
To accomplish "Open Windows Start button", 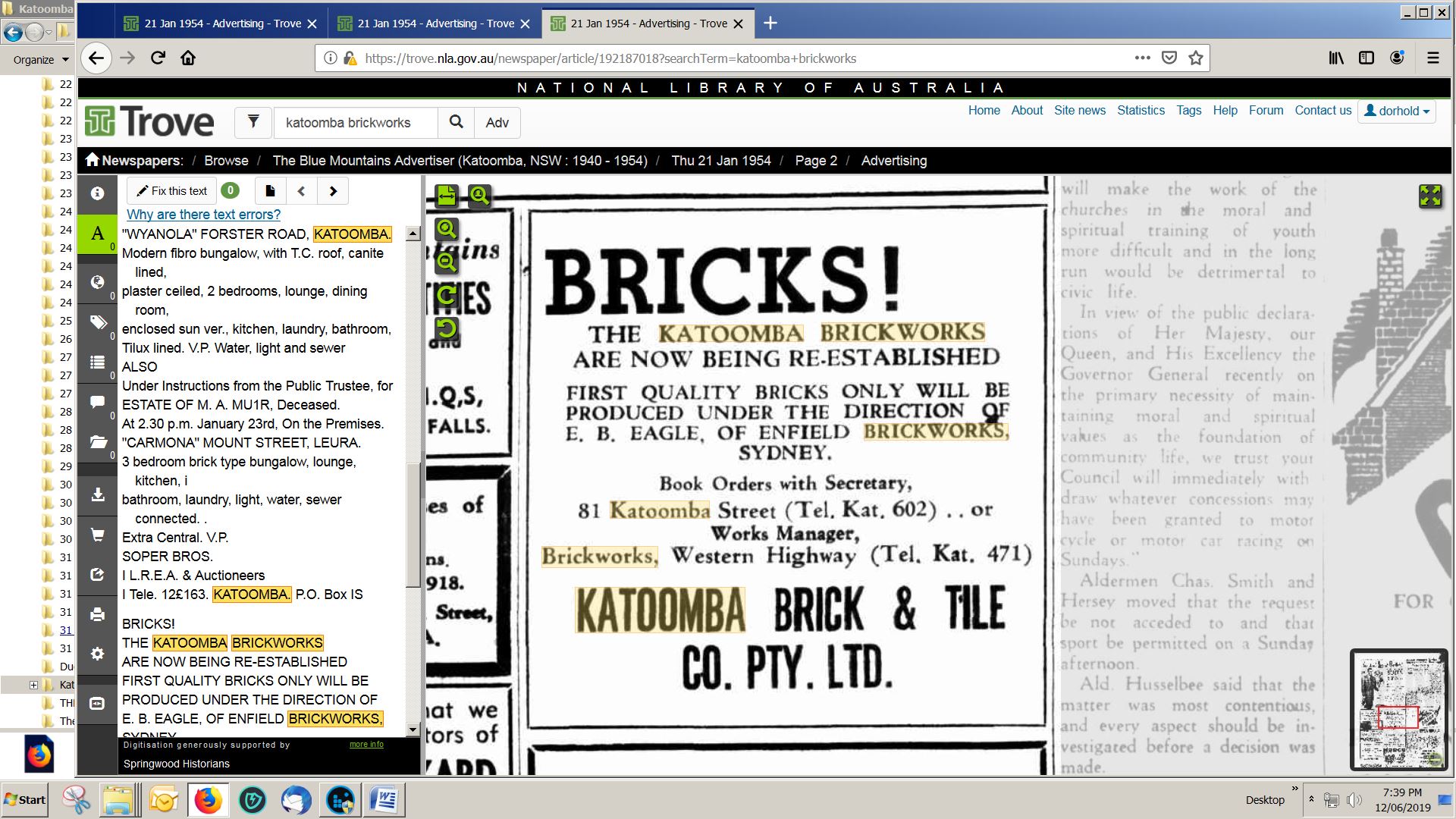I will 24,800.
